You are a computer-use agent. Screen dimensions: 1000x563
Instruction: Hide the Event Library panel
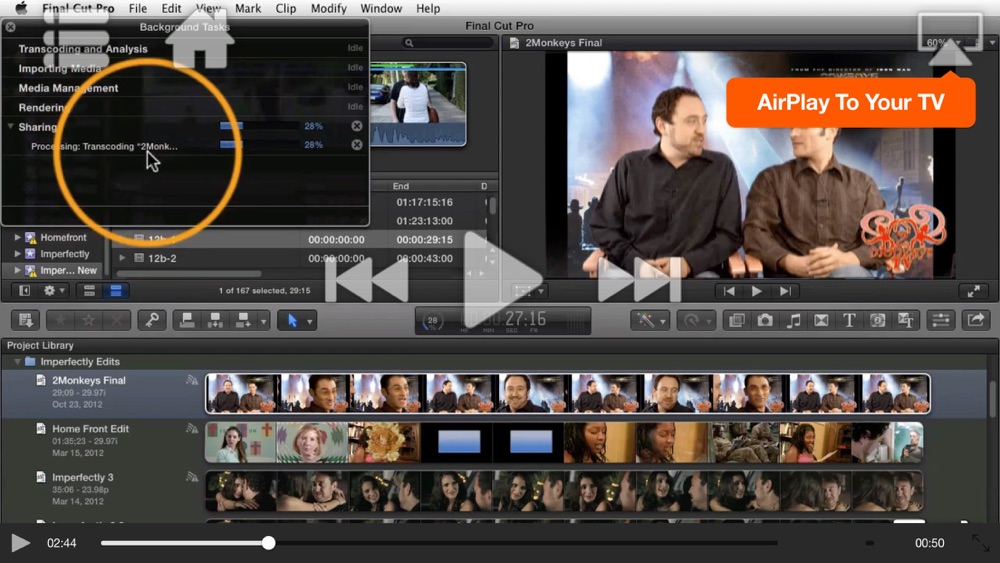pyautogui.click(x=24, y=291)
